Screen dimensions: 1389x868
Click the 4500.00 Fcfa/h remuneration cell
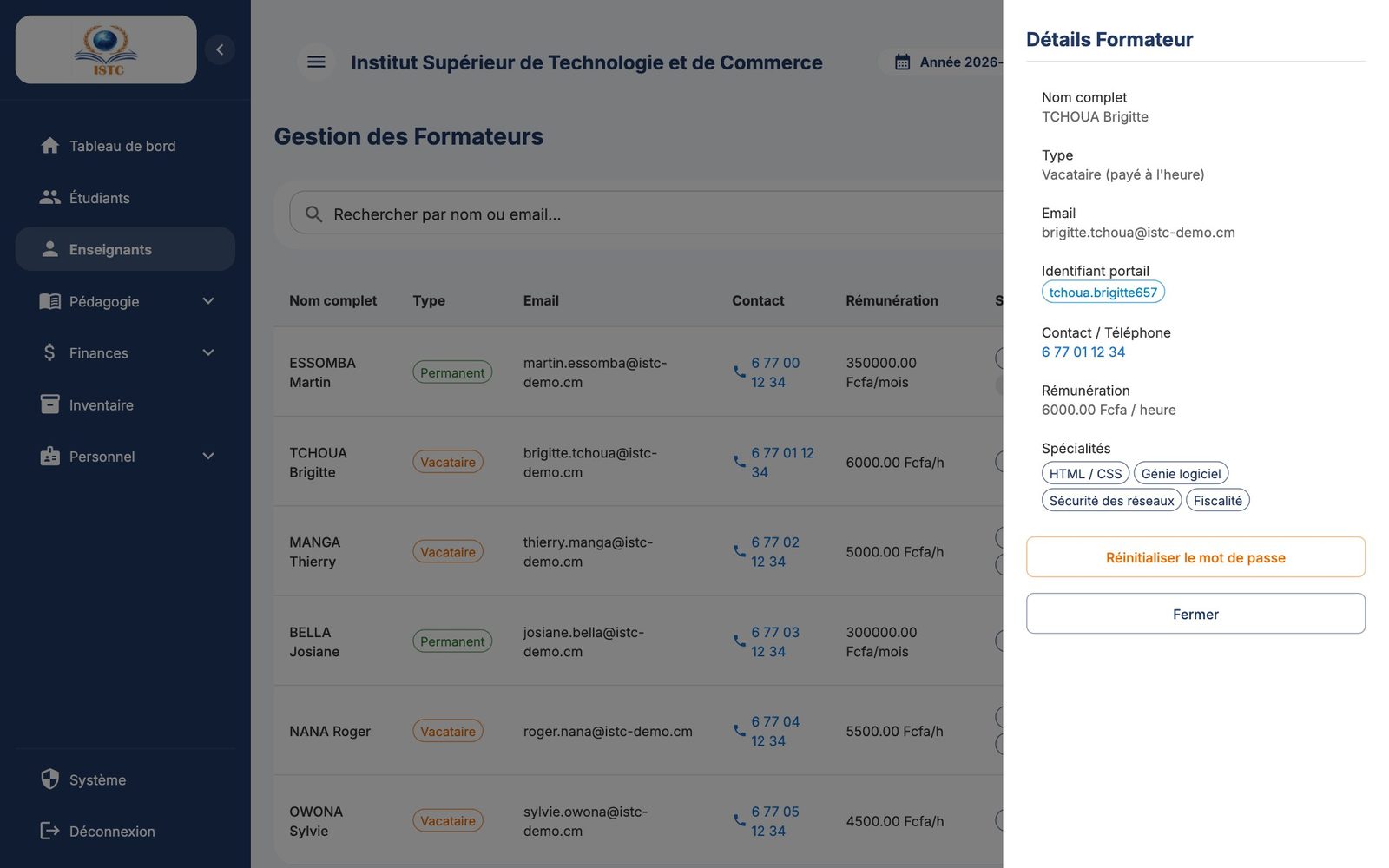pos(894,820)
